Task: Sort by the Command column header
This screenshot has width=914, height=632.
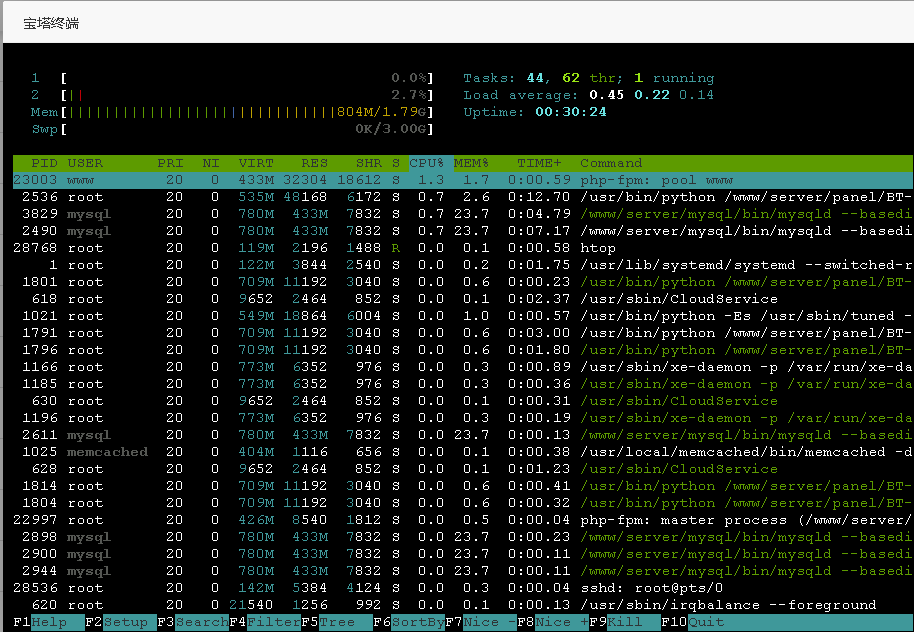Action: [x=611, y=163]
